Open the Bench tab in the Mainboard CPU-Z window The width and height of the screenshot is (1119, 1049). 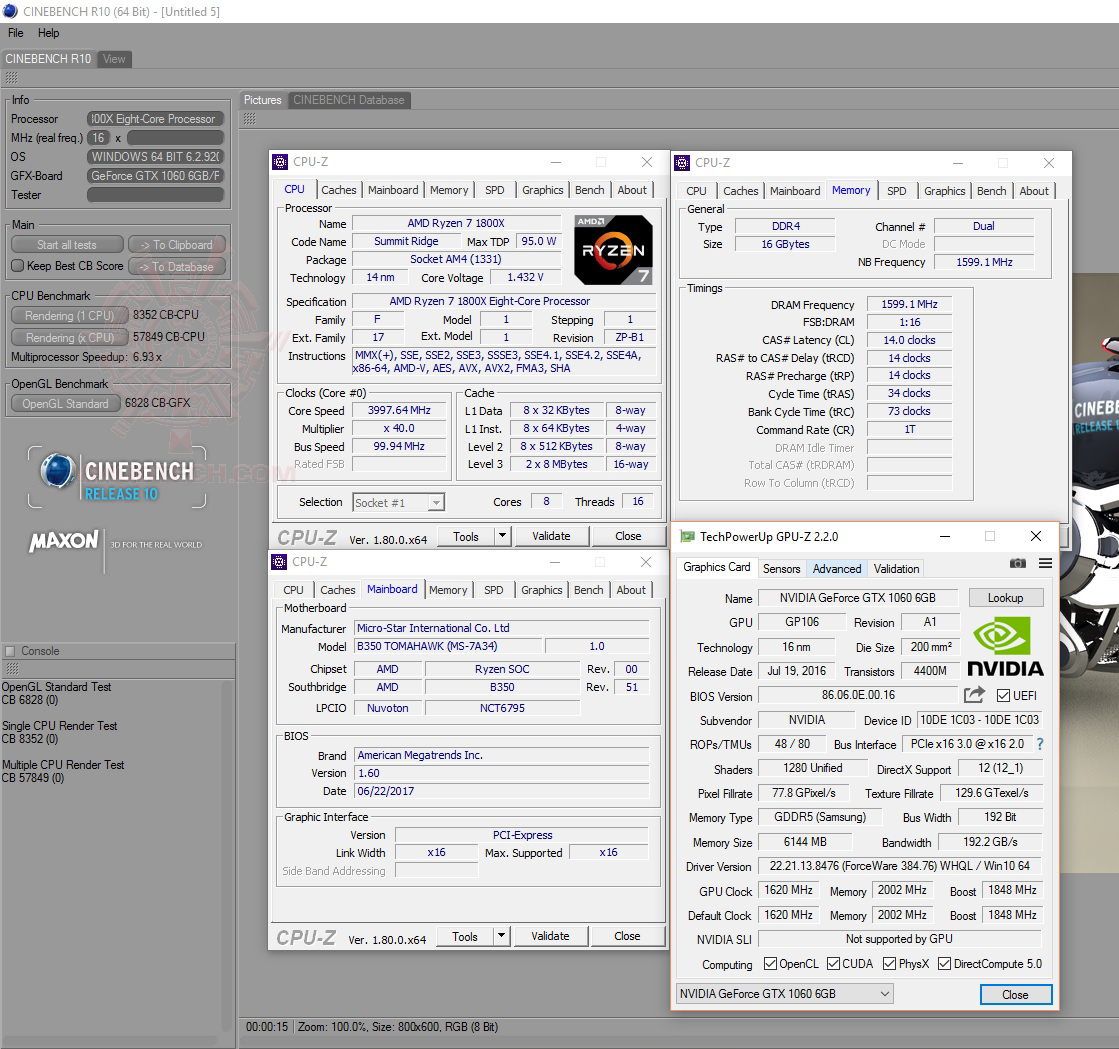[589, 590]
